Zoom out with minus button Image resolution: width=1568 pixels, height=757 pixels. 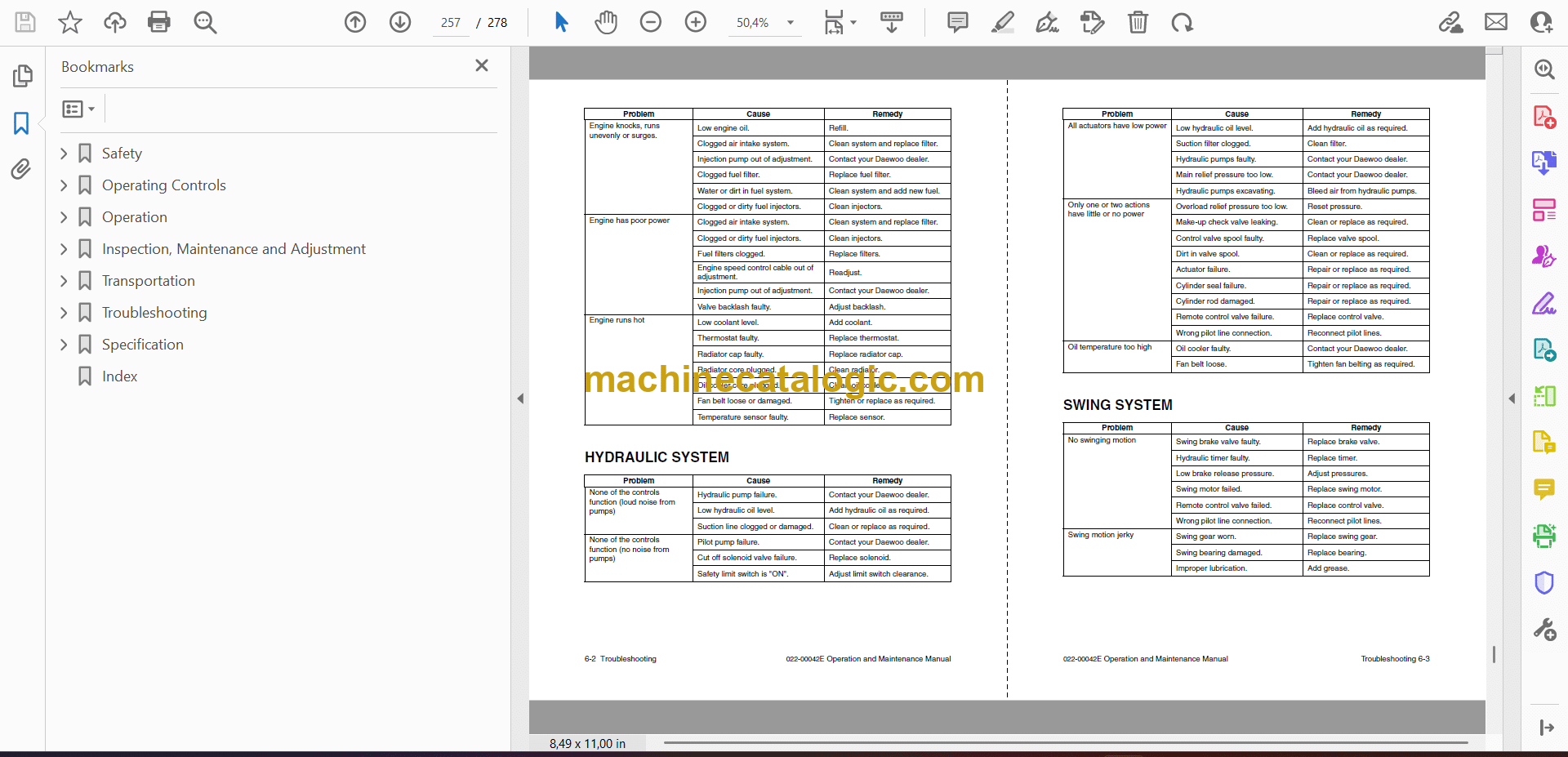651,22
